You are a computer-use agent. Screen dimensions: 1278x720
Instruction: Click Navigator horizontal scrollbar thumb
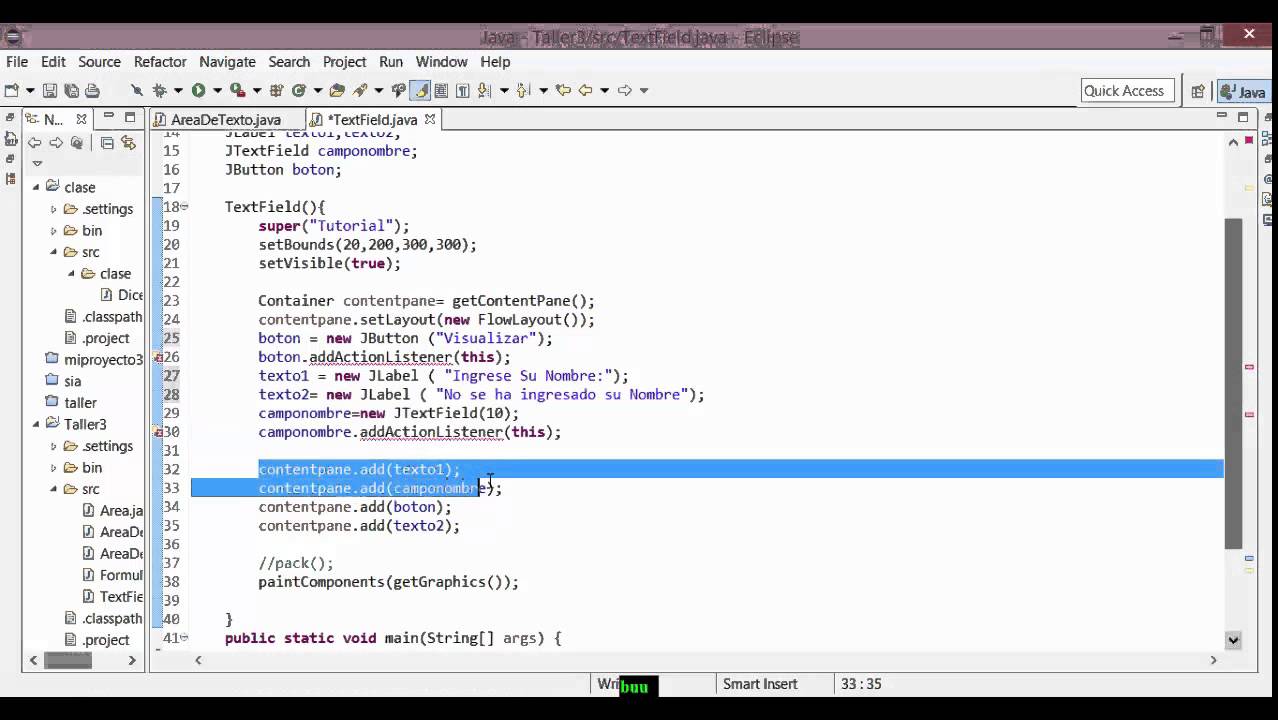point(69,660)
